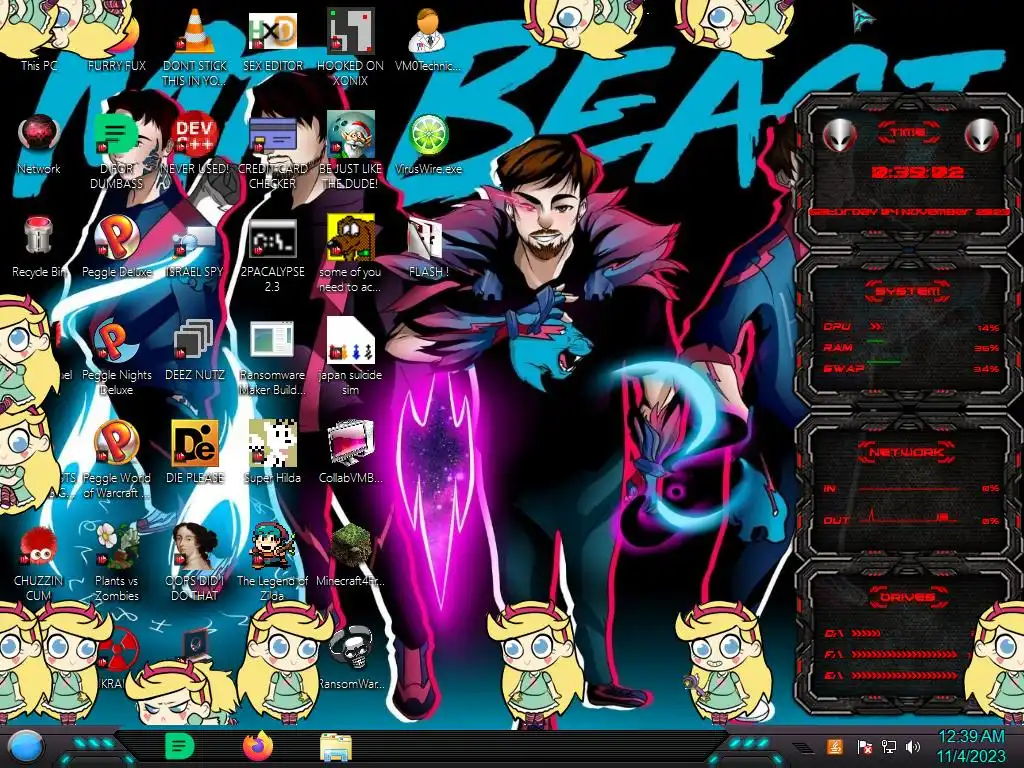Click the 12:39 AM taskbar clock
Image resolution: width=1024 pixels, height=768 pixels.
(x=970, y=746)
